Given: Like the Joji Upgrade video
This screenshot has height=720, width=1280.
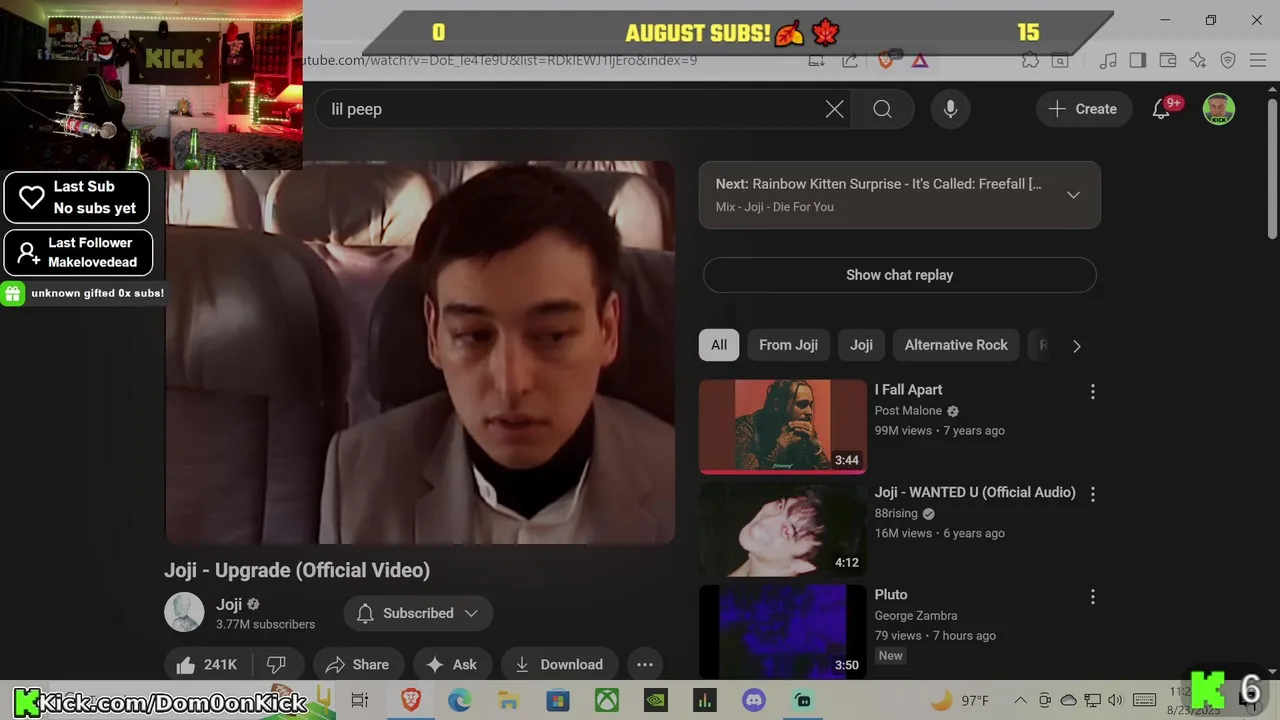Looking at the screenshot, I should [x=206, y=664].
